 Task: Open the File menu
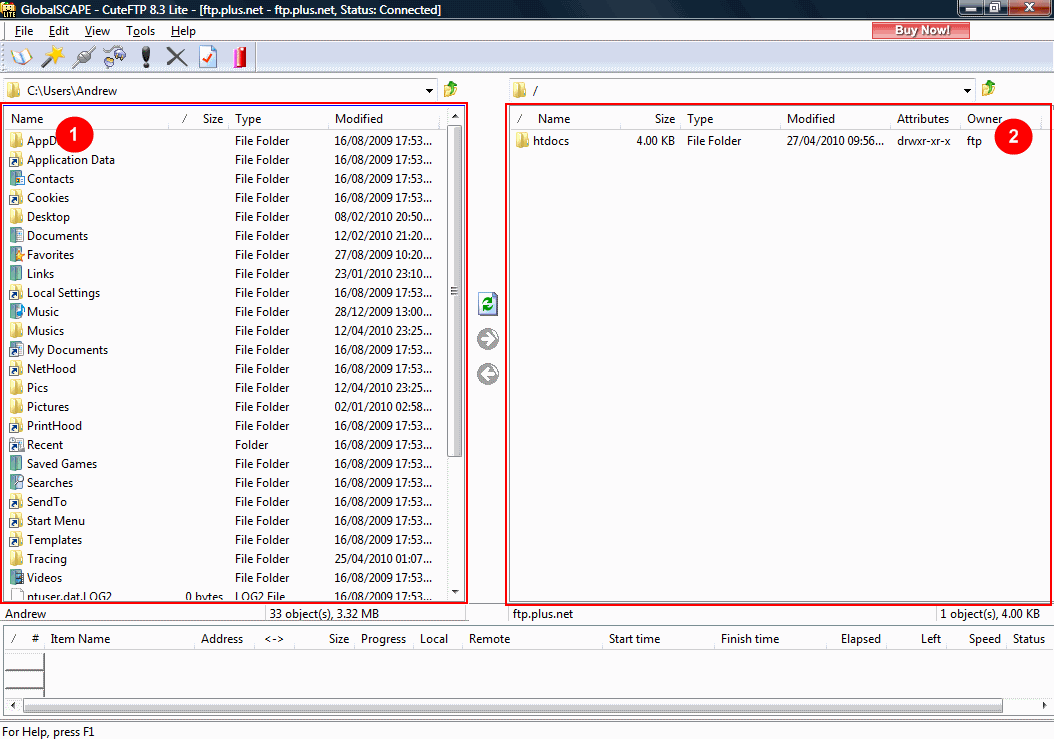pyautogui.click(x=24, y=31)
